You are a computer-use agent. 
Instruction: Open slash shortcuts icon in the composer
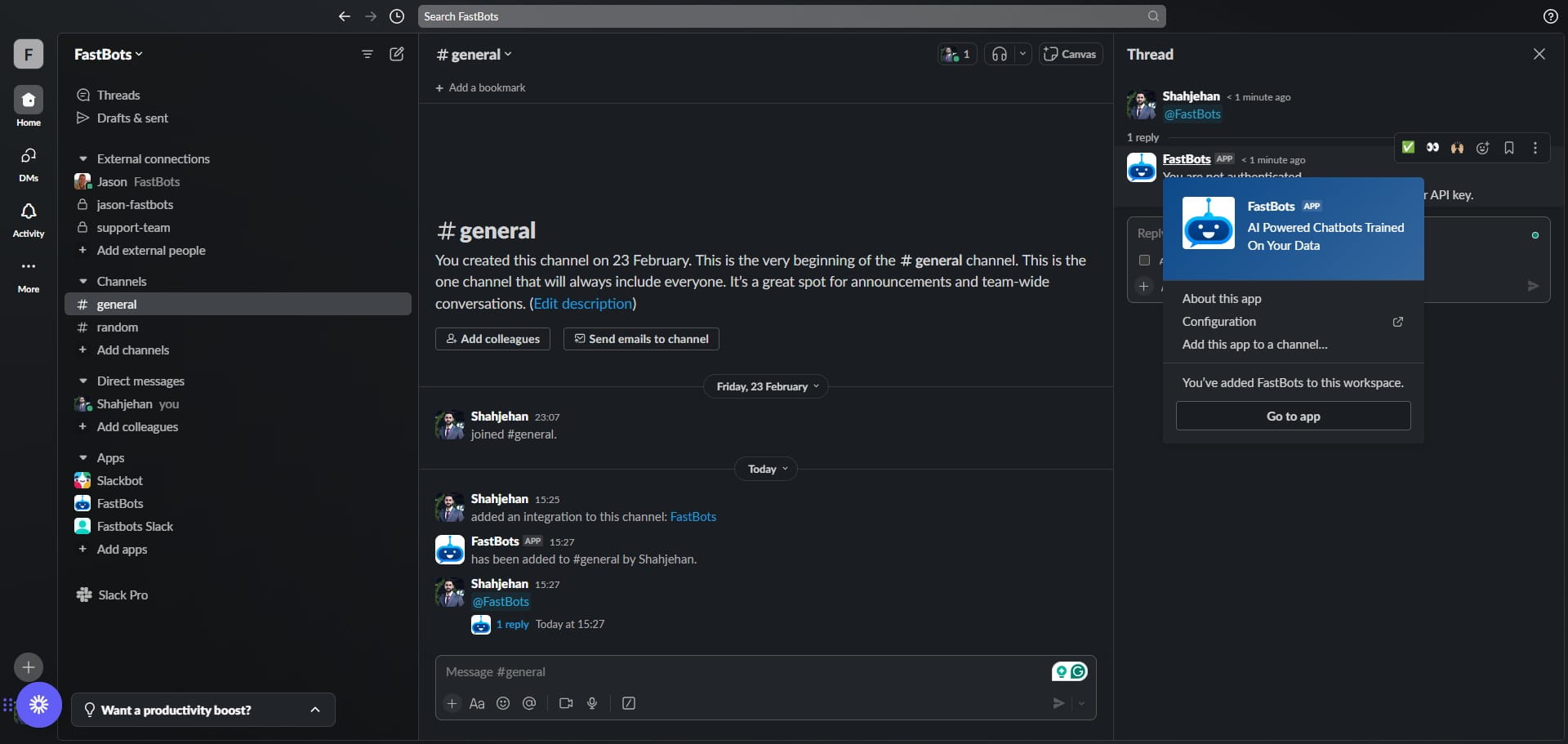point(629,703)
